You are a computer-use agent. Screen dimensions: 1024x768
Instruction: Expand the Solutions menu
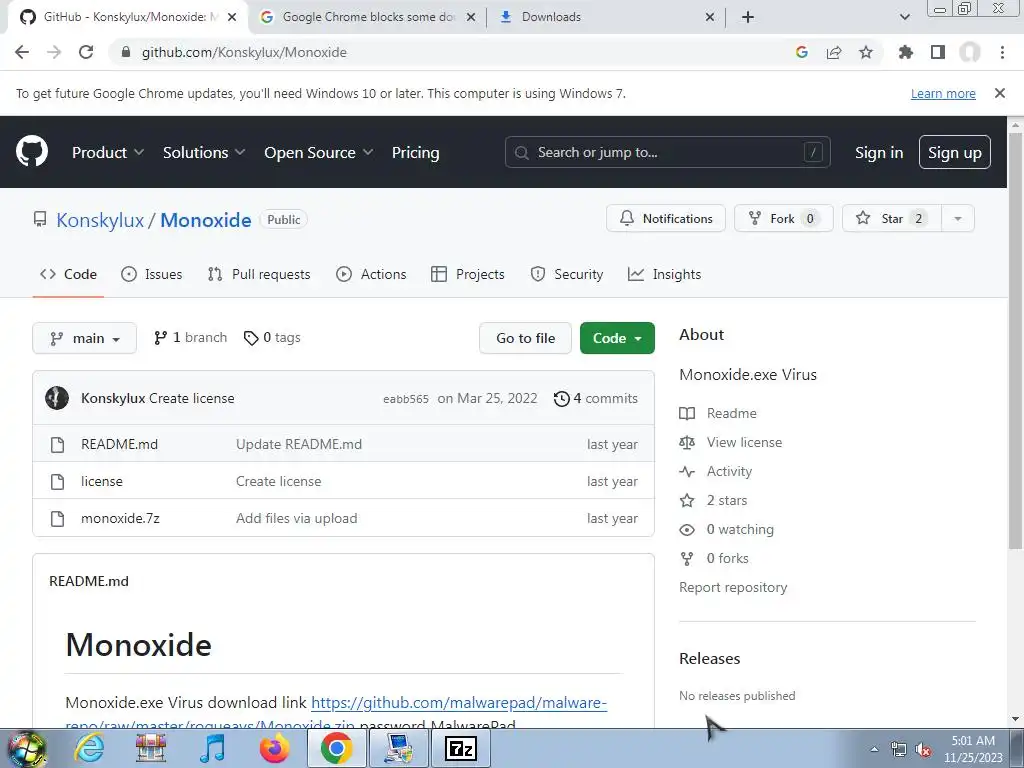204,152
